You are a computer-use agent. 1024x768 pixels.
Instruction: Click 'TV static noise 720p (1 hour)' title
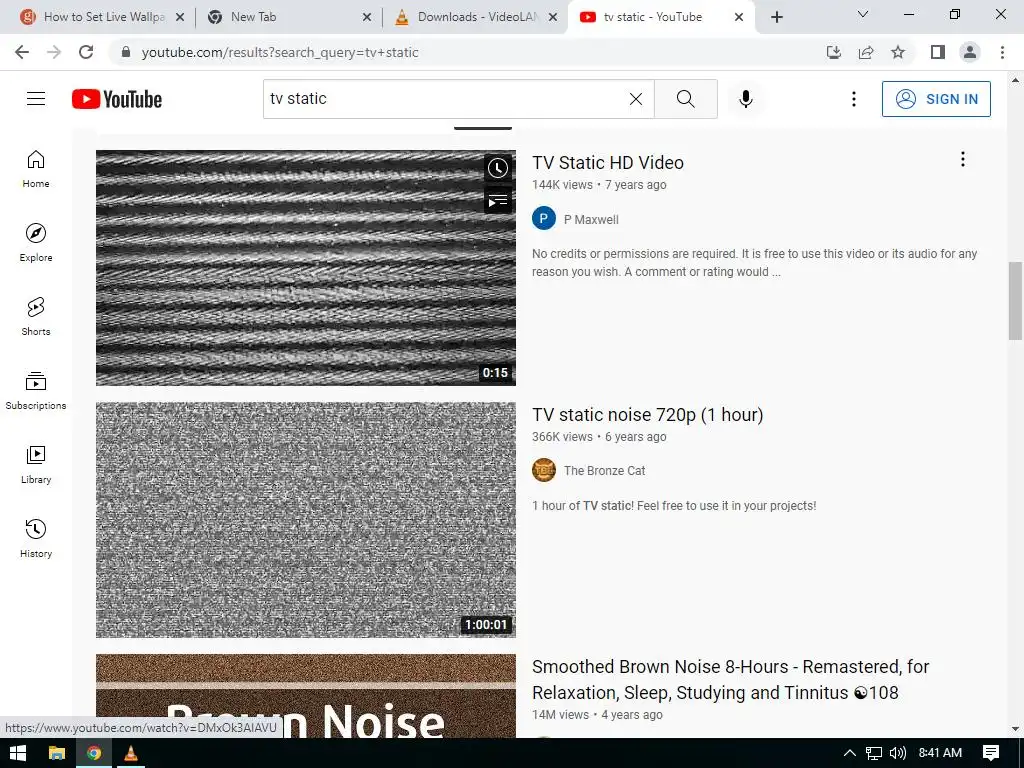(647, 415)
